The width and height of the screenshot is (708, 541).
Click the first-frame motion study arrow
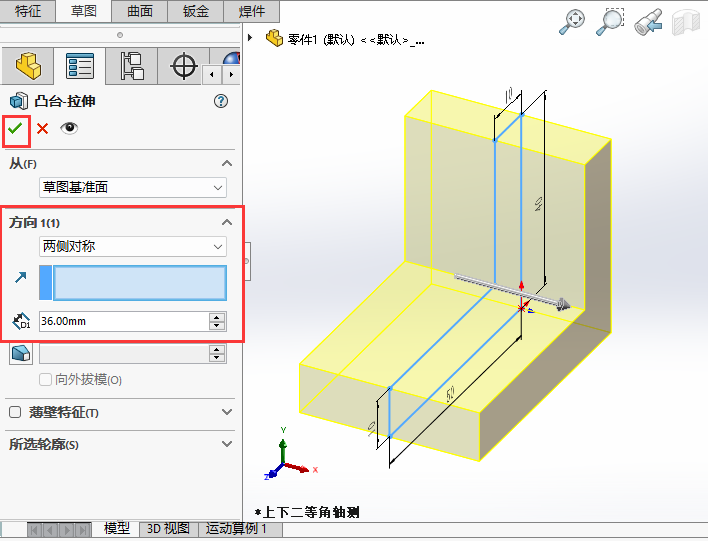(36, 530)
